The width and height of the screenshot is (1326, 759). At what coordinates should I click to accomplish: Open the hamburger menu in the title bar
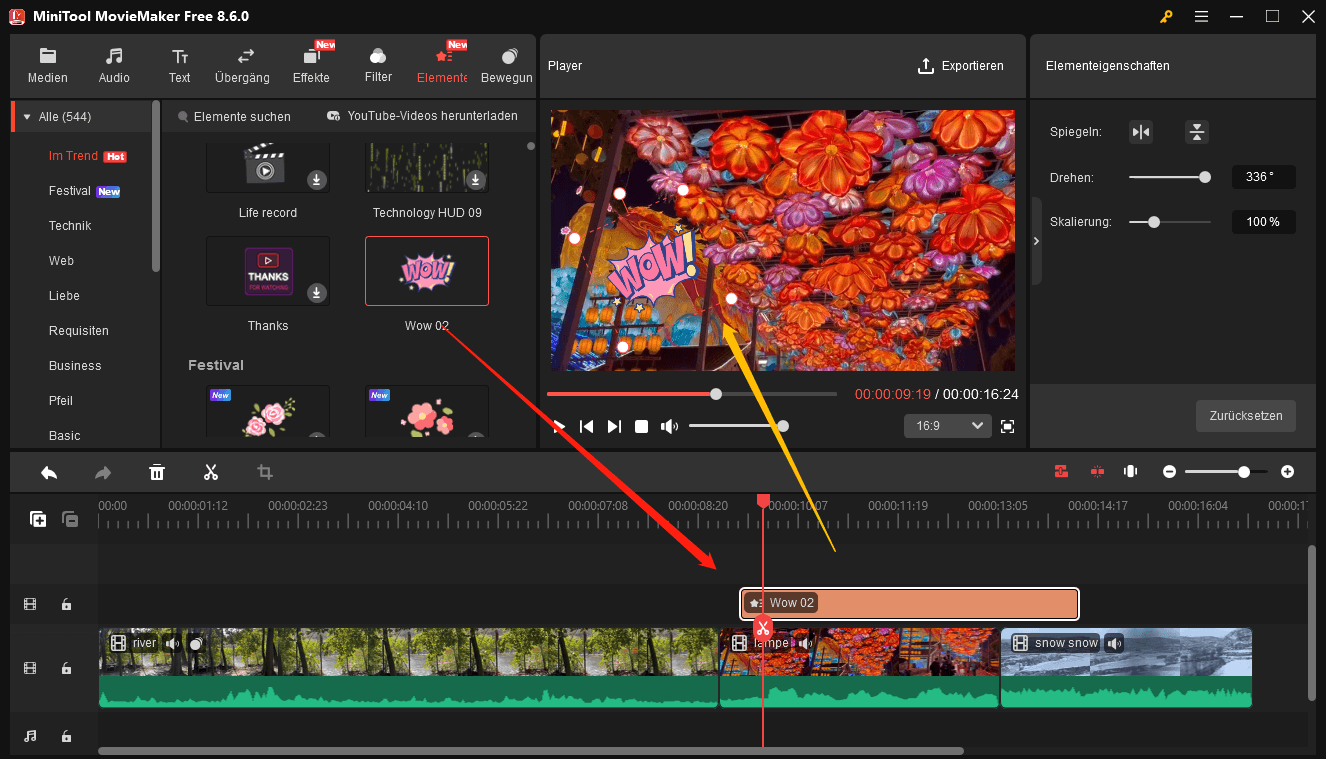click(x=1201, y=16)
